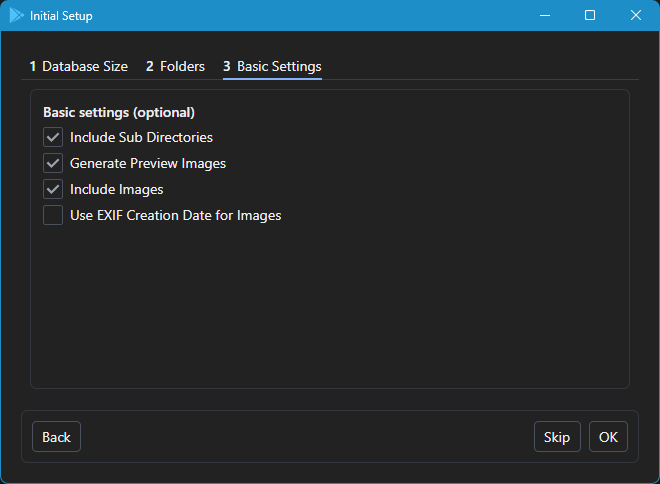Open the Folders step tab

point(175,66)
